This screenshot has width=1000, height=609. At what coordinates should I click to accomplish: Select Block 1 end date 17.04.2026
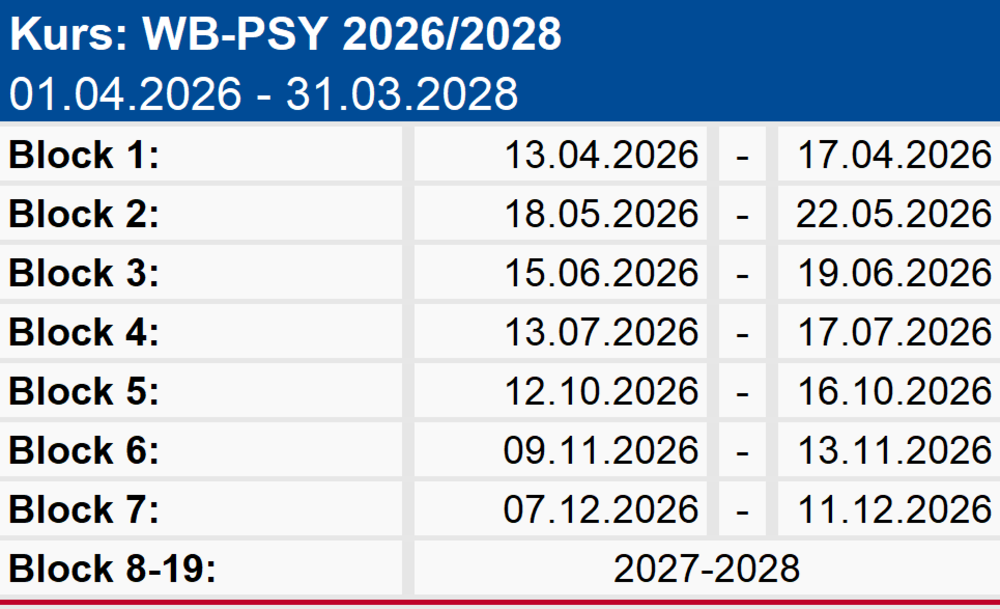(x=894, y=155)
